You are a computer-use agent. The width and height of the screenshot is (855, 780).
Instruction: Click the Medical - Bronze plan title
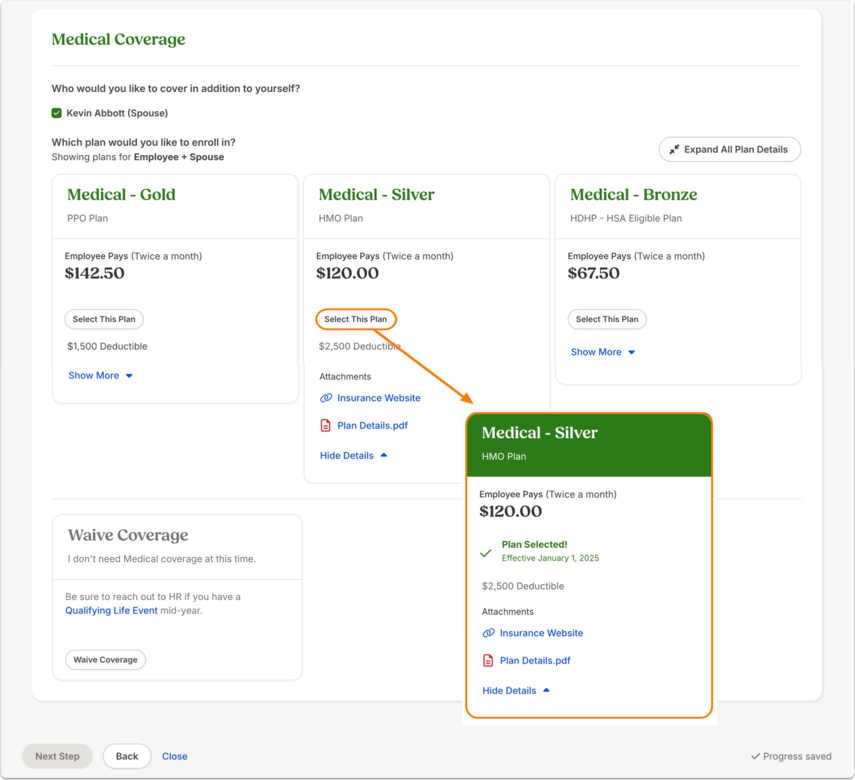click(x=634, y=195)
